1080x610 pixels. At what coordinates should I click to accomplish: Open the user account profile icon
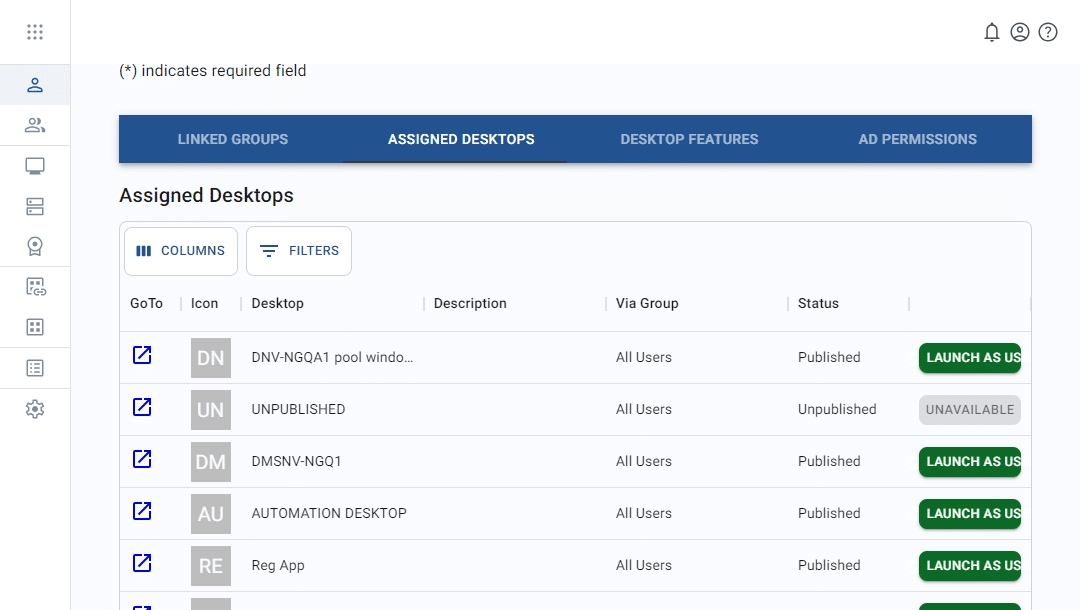point(1019,32)
